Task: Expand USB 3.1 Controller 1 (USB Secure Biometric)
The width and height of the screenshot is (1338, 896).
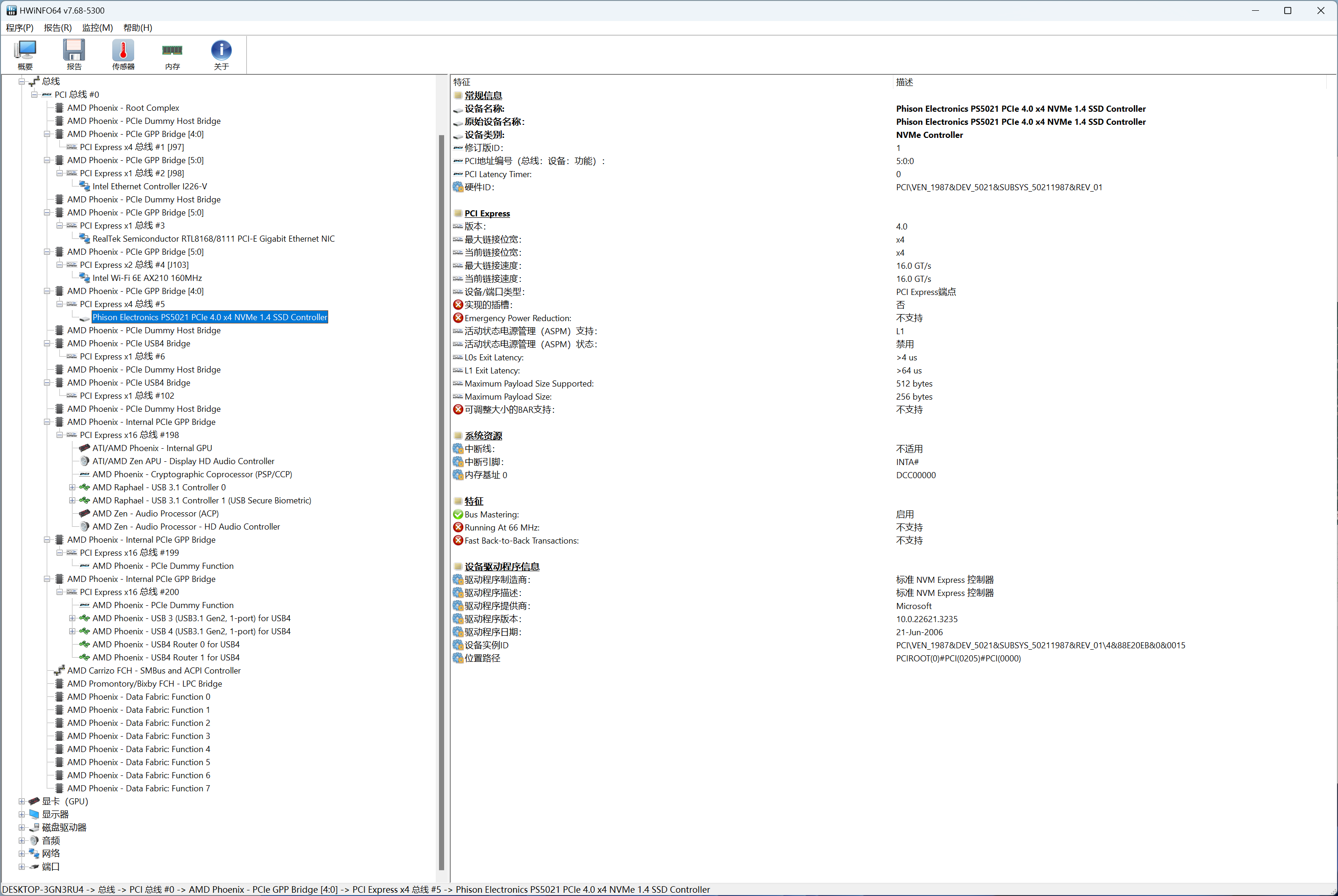Action: point(72,501)
